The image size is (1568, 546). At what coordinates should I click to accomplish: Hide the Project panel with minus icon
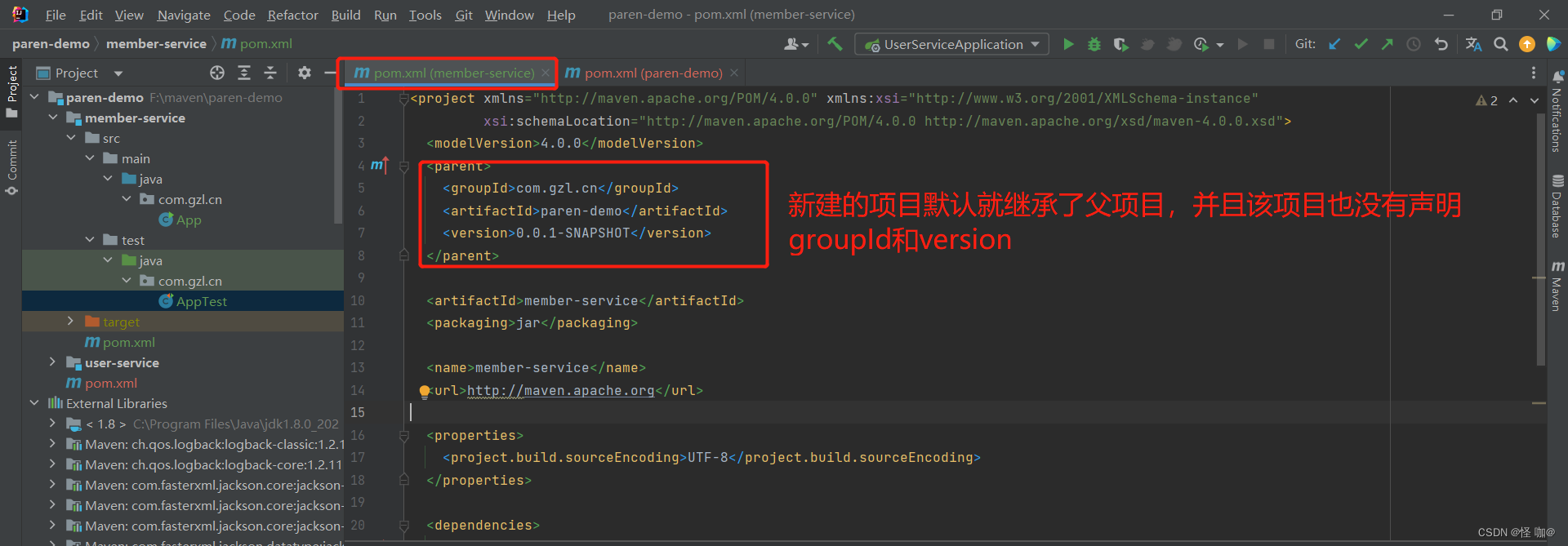pos(329,73)
